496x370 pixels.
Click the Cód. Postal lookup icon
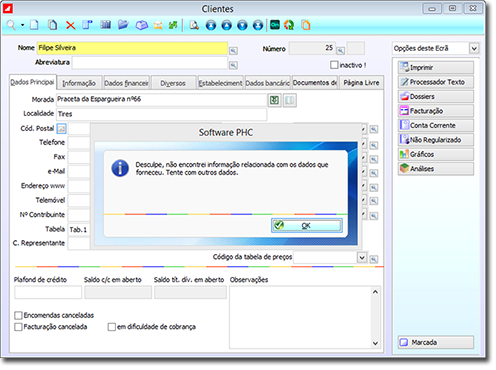click(x=62, y=128)
